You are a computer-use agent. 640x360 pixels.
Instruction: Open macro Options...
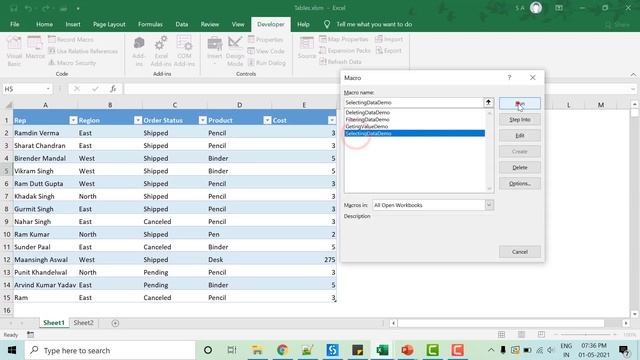[520, 184]
